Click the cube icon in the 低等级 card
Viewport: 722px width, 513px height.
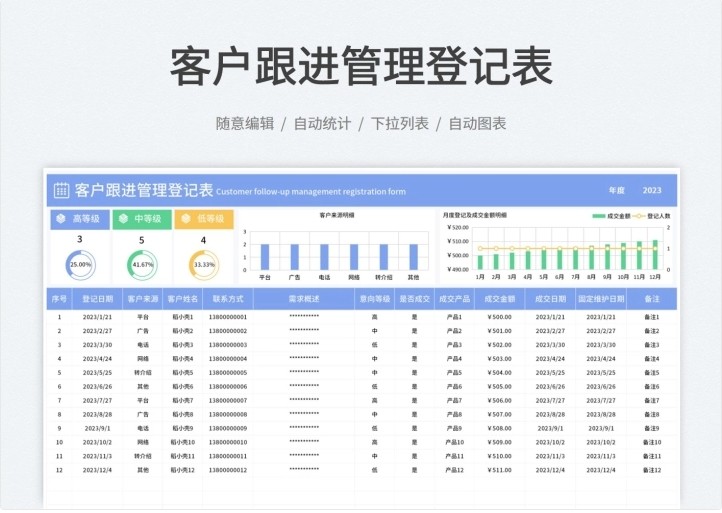point(186,219)
